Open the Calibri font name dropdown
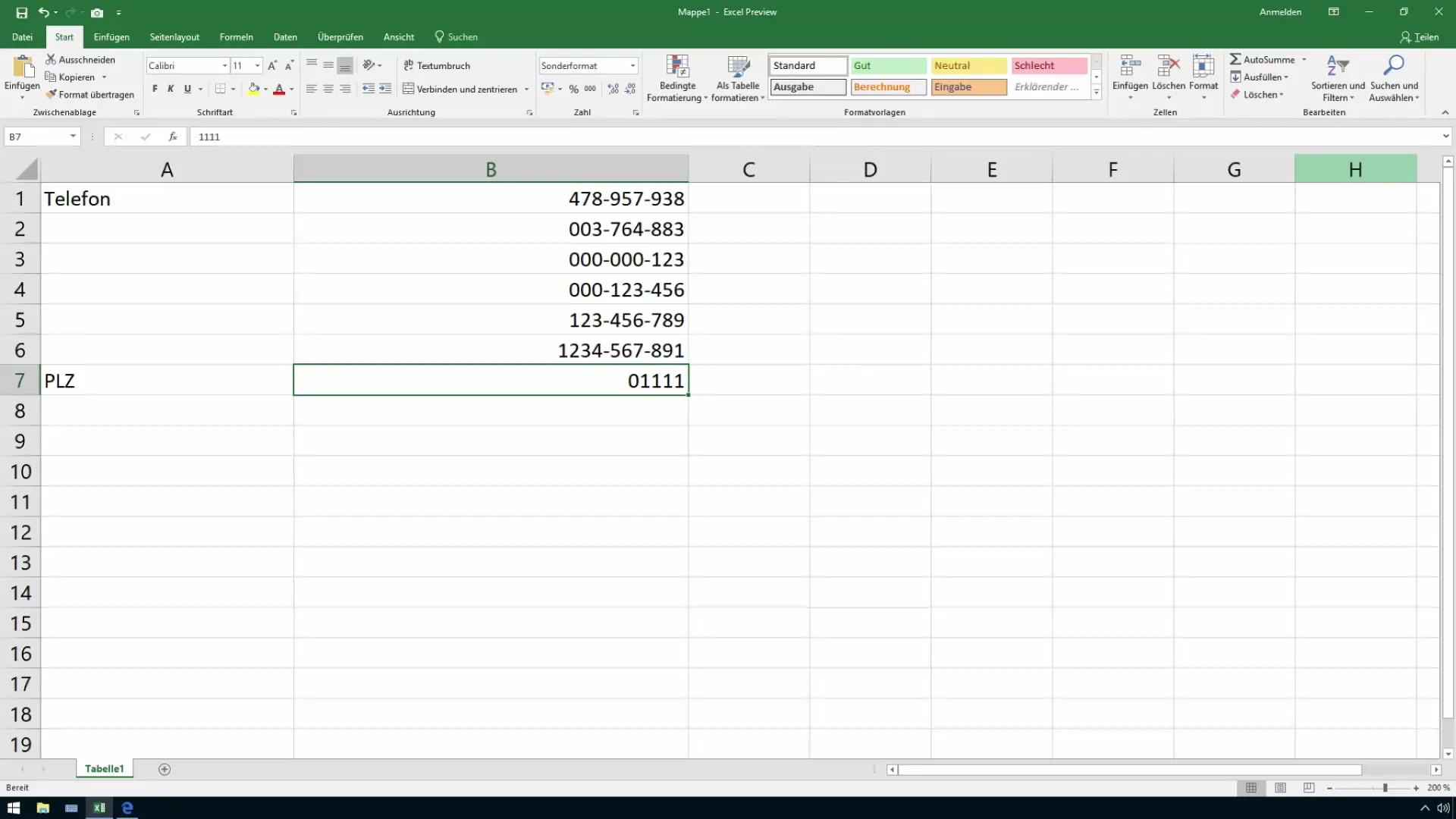The width and height of the screenshot is (1456, 819). pyautogui.click(x=224, y=66)
